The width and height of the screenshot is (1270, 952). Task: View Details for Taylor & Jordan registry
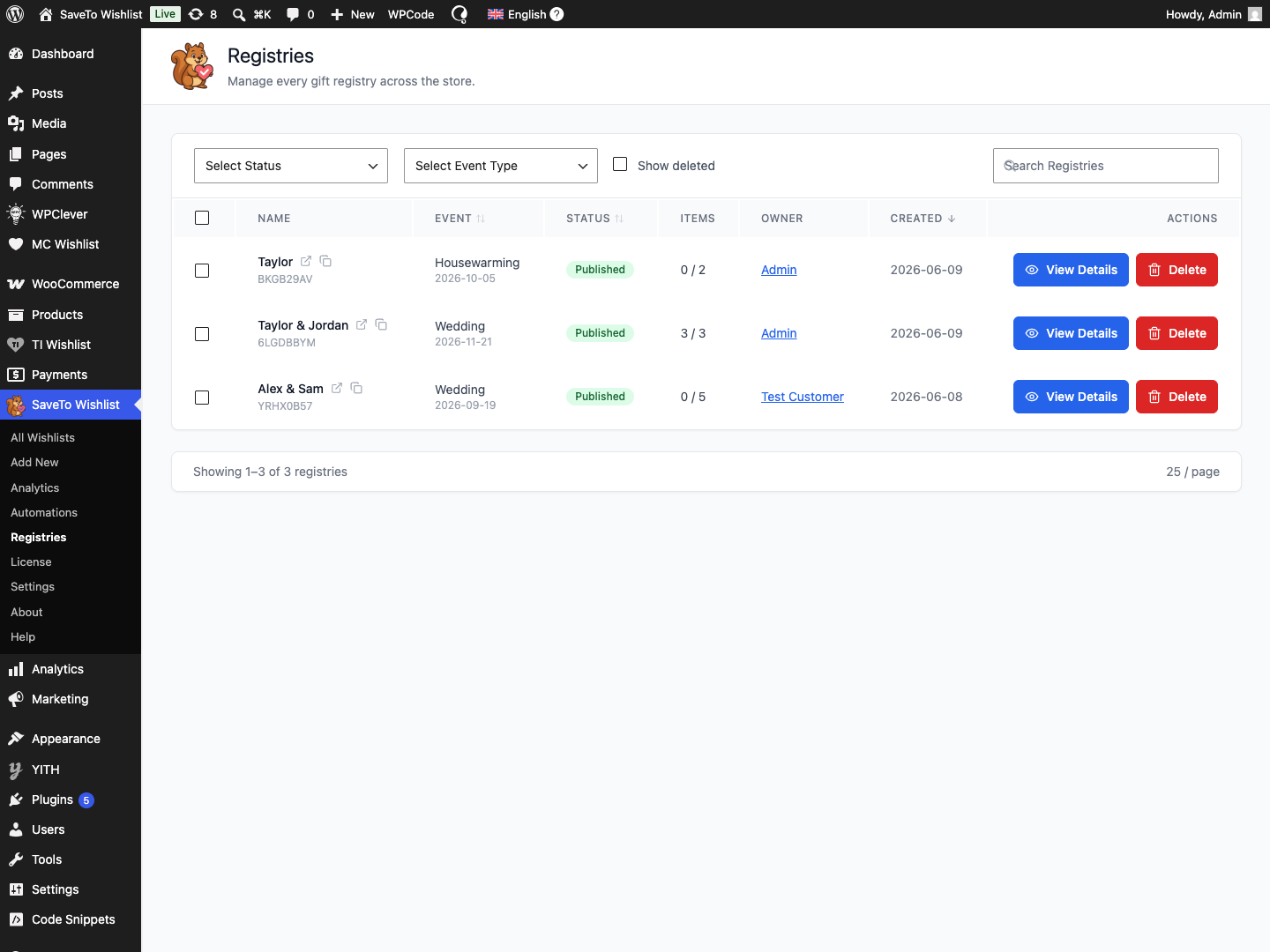tap(1071, 333)
